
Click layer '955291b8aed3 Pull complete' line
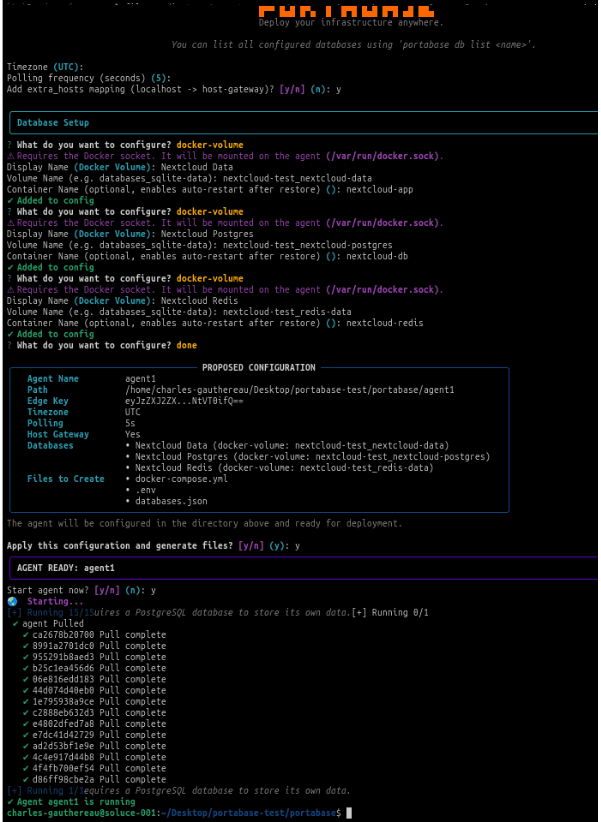click(x=94, y=657)
